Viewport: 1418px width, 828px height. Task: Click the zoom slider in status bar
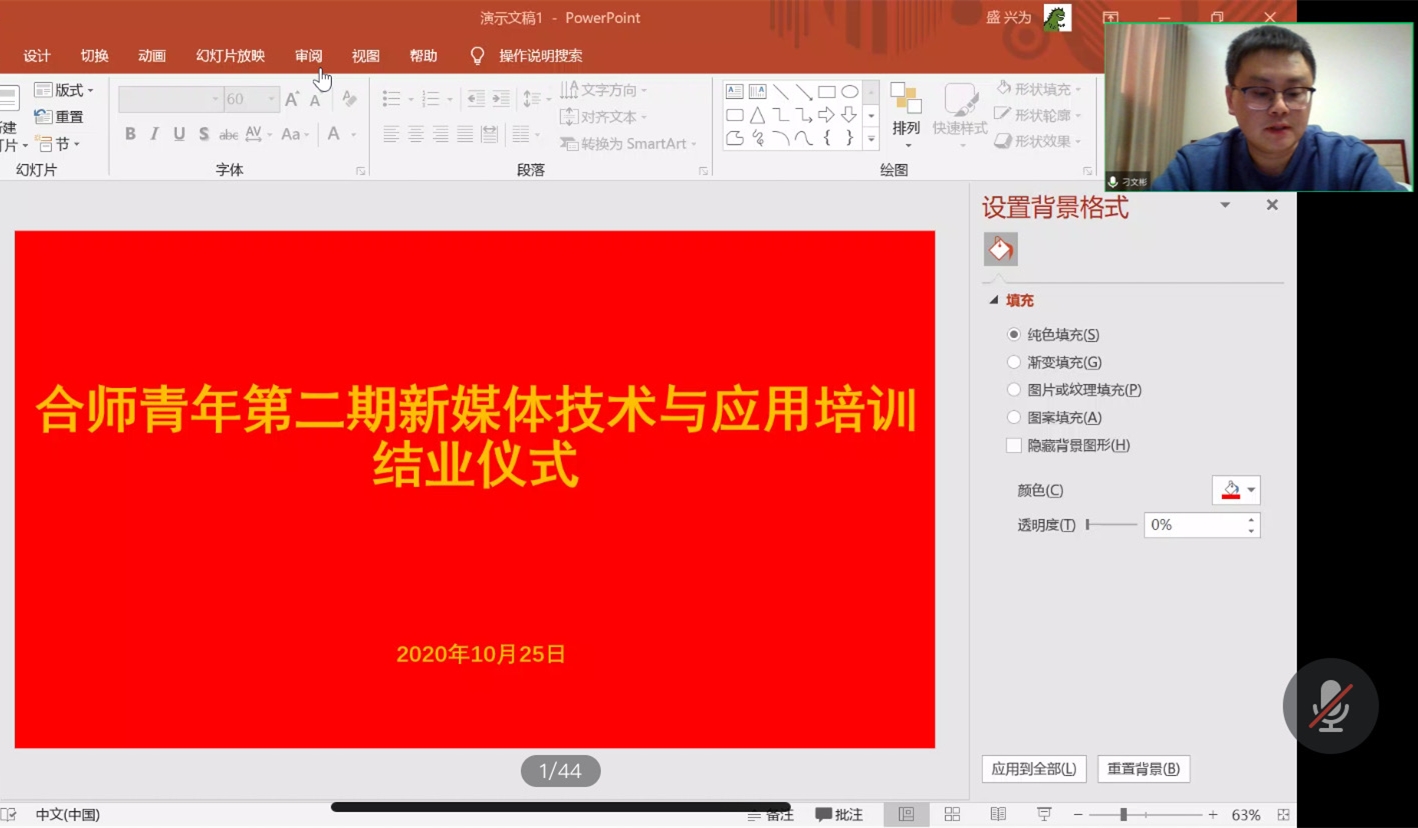(1124, 815)
